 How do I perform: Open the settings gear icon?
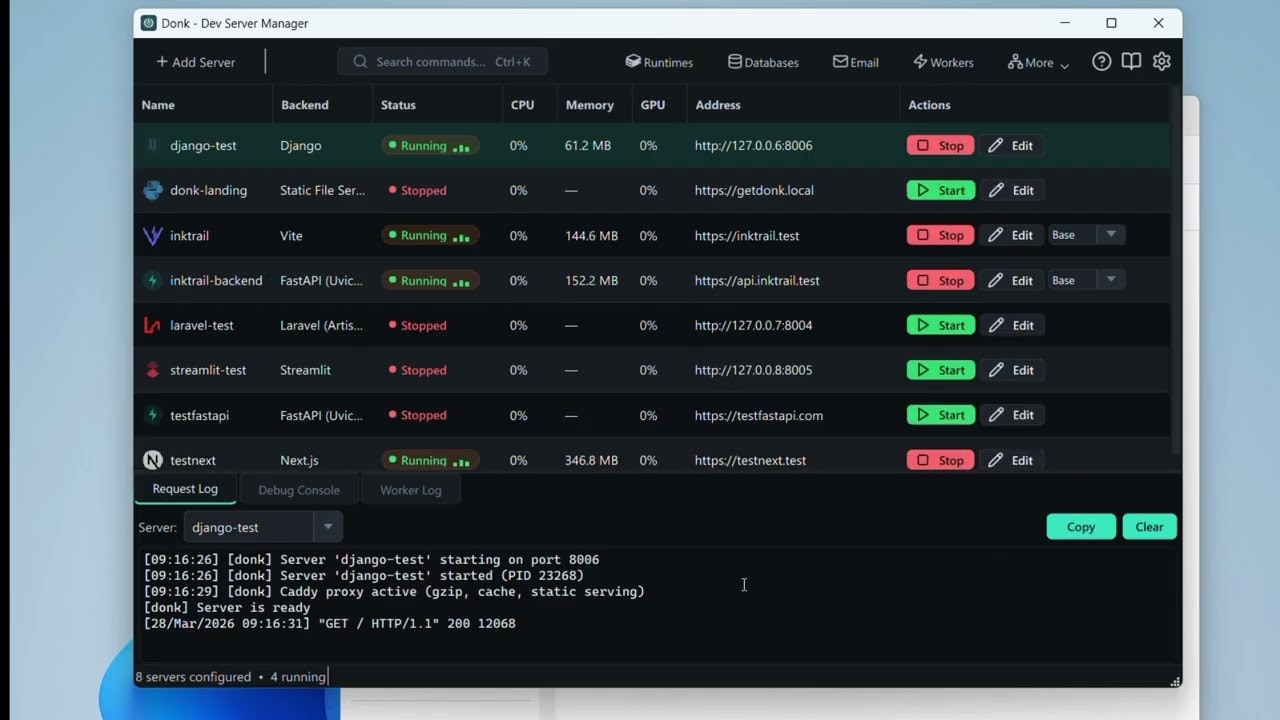pyautogui.click(x=1161, y=62)
